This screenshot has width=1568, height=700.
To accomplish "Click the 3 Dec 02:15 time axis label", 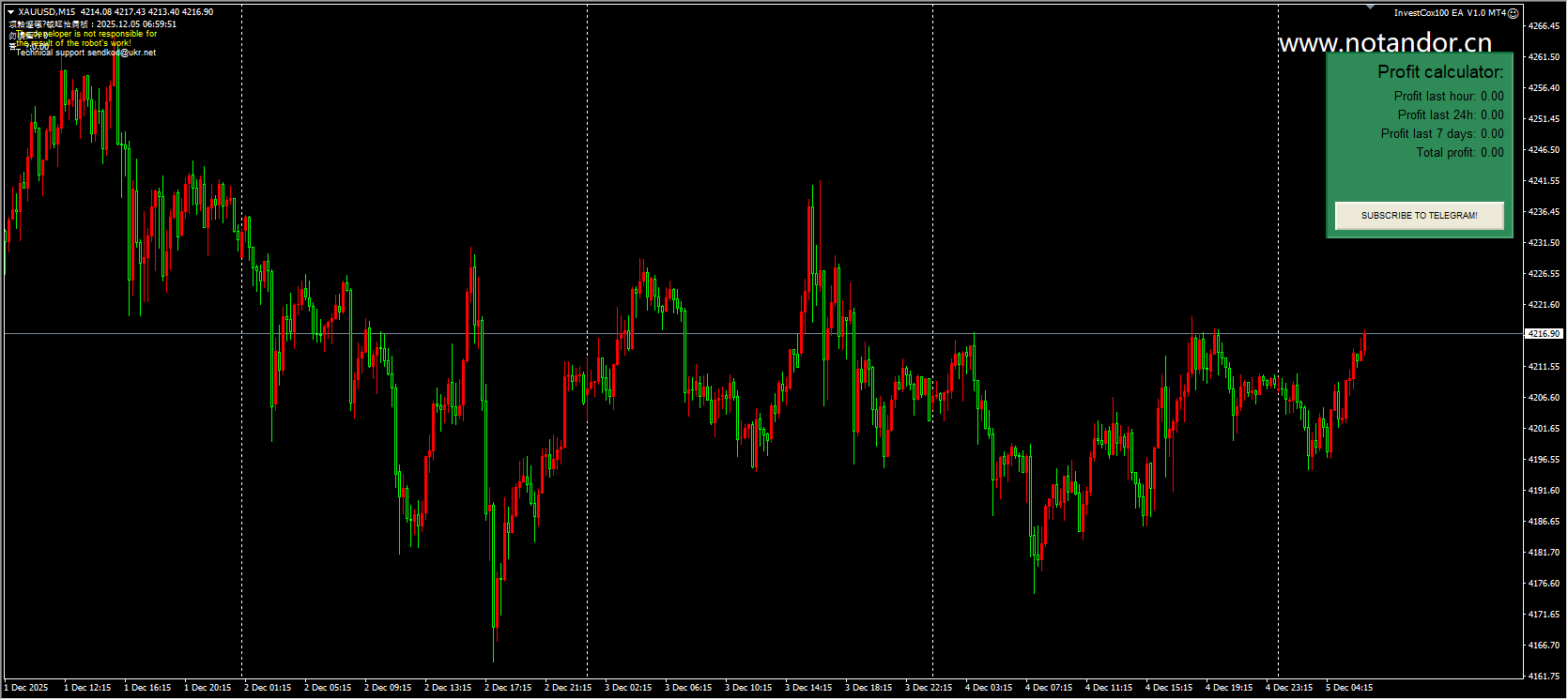I will pyautogui.click(x=628, y=688).
